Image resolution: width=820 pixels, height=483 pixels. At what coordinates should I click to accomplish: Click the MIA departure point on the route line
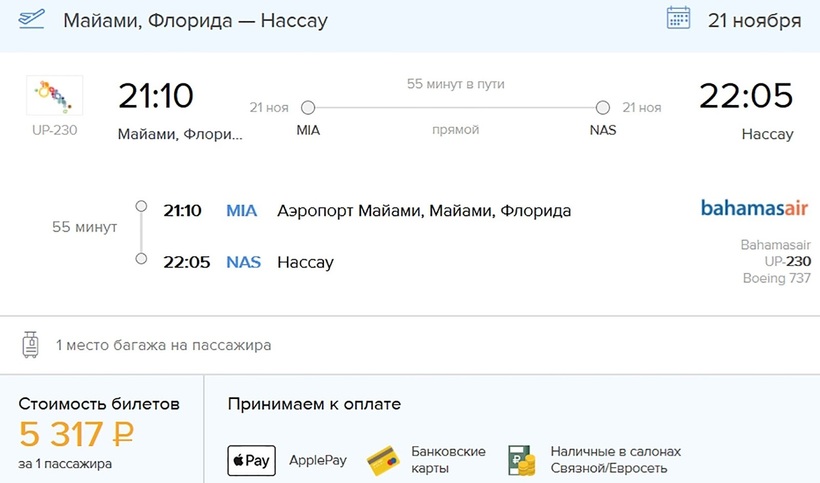[308, 108]
